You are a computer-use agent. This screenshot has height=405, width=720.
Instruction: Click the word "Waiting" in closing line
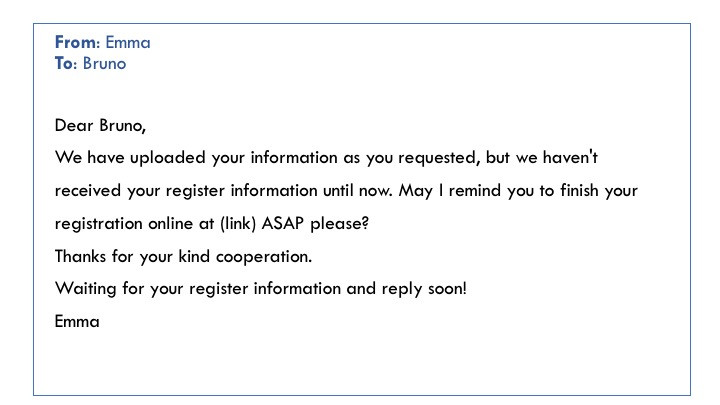click(85, 288)
